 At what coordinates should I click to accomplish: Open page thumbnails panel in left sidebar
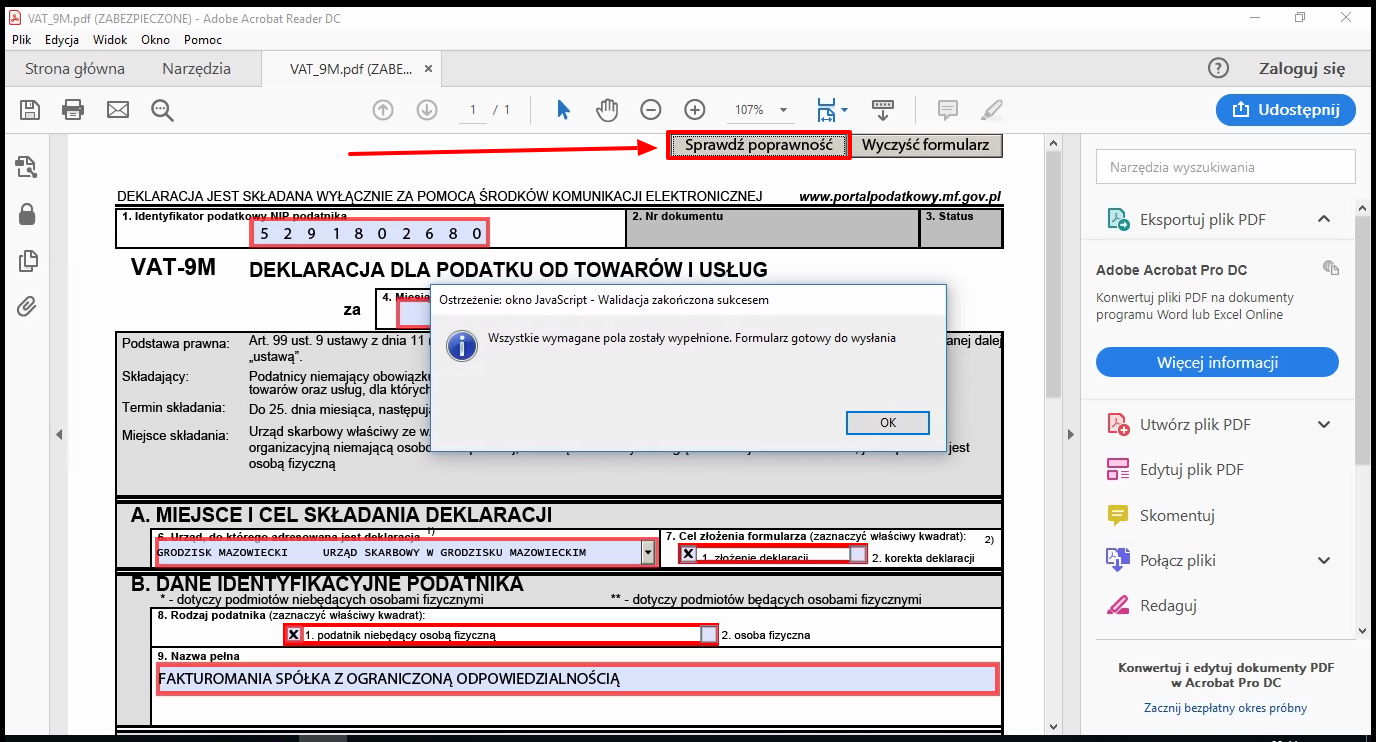coord(27,261)
